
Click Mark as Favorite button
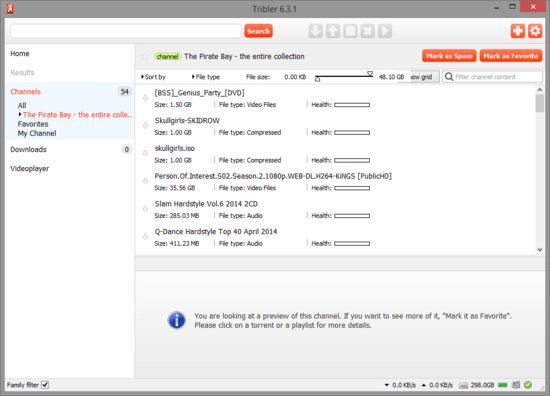coord(511,56)
